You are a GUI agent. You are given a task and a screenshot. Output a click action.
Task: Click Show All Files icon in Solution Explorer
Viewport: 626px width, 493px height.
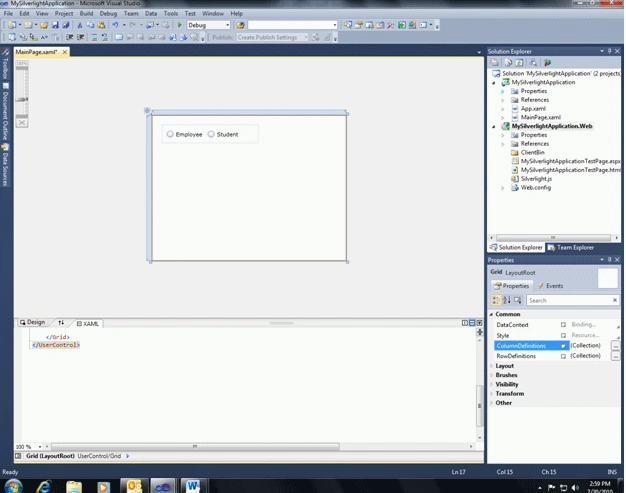tap(508, 62)
